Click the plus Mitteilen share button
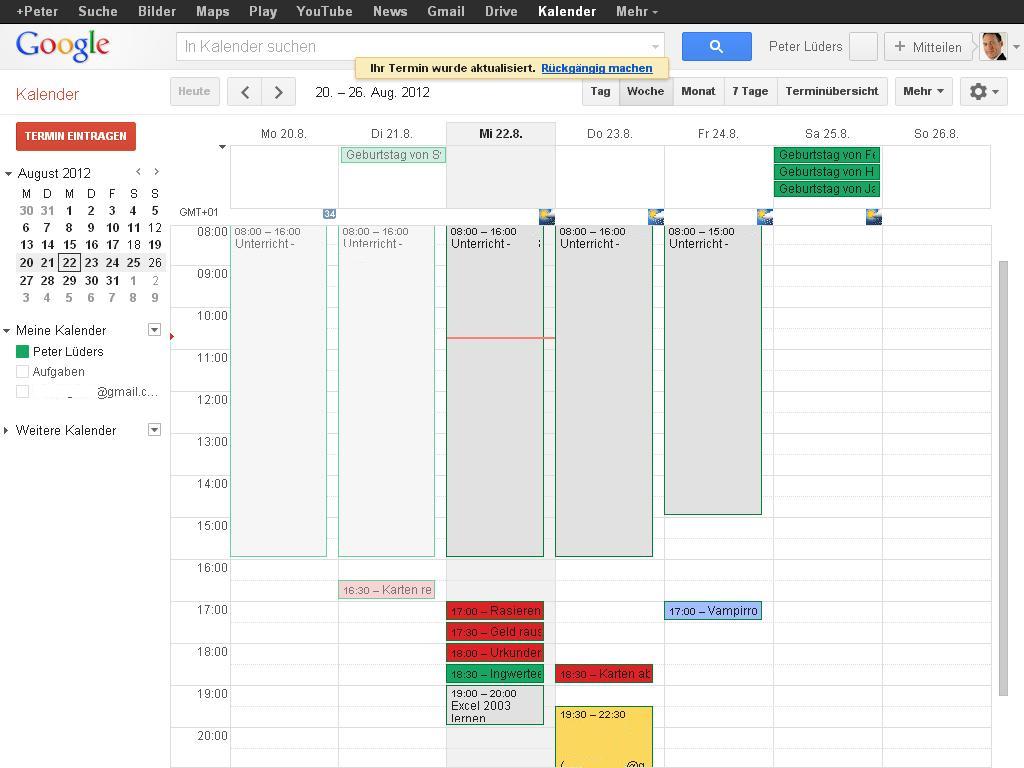The width and height of the screenshot is (1024, 768). point(928,47)
